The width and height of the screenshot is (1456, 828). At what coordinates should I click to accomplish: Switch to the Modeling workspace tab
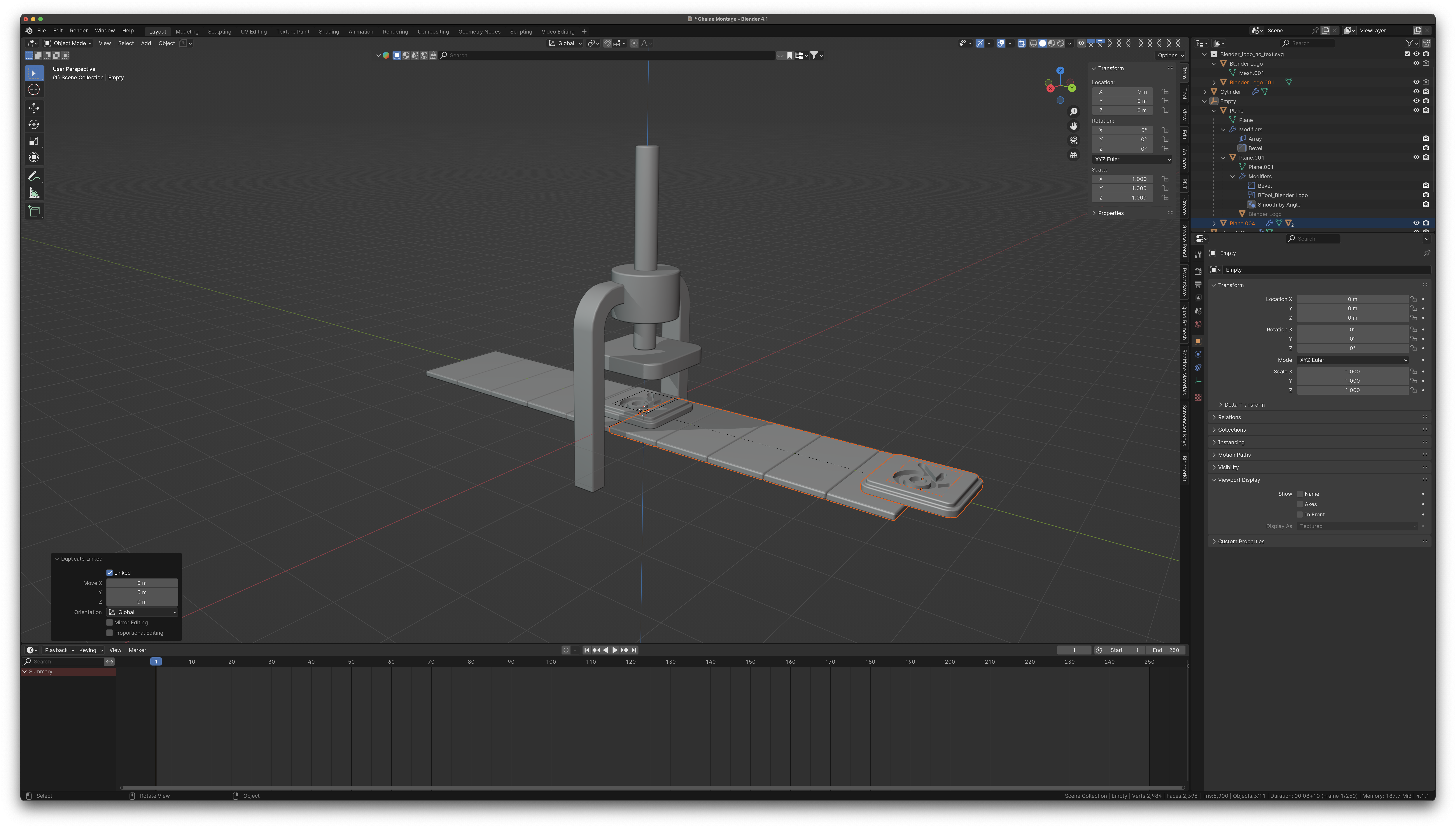click(x=187, y=32)
